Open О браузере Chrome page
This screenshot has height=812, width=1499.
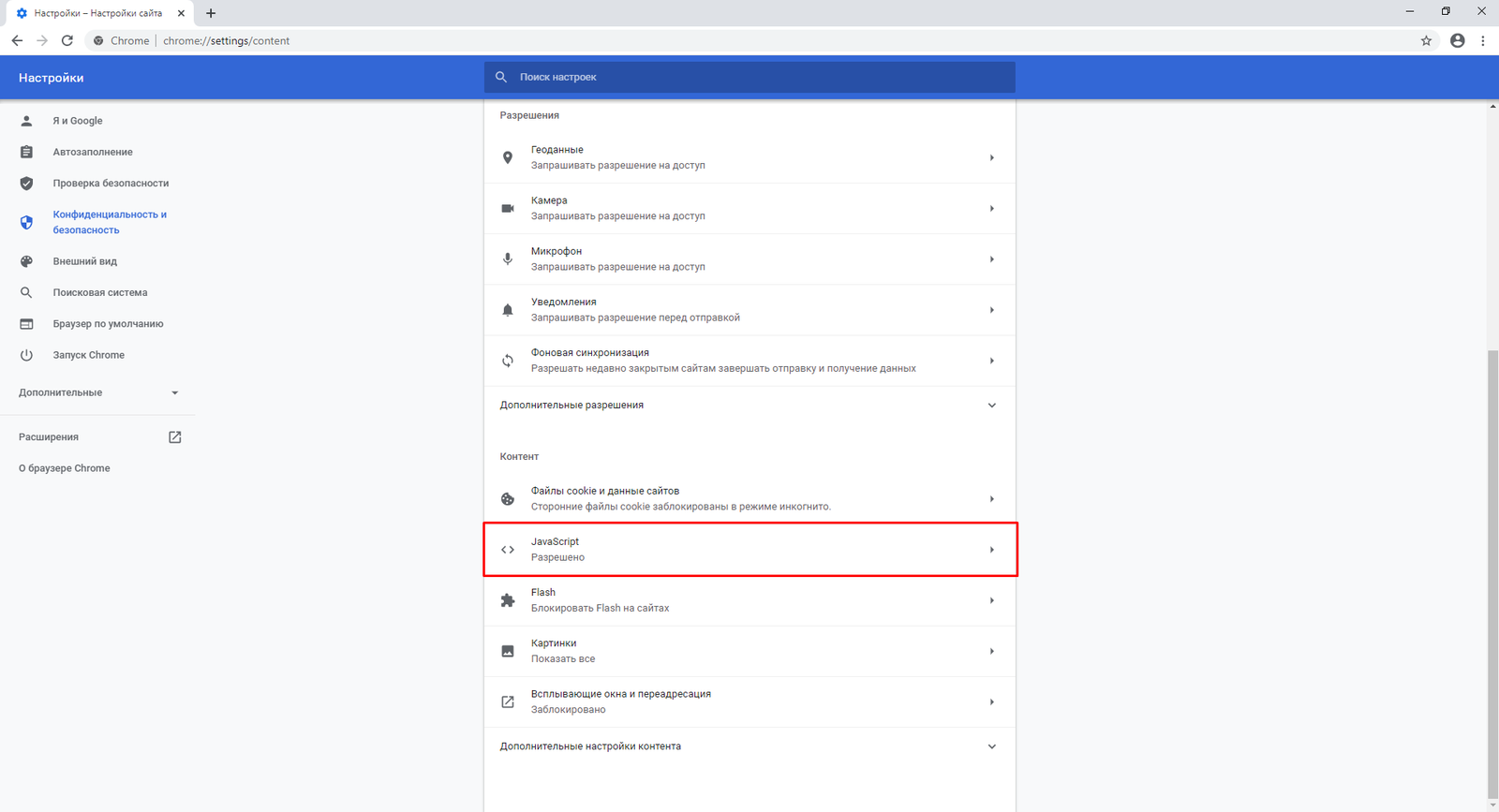click(64, 468)
